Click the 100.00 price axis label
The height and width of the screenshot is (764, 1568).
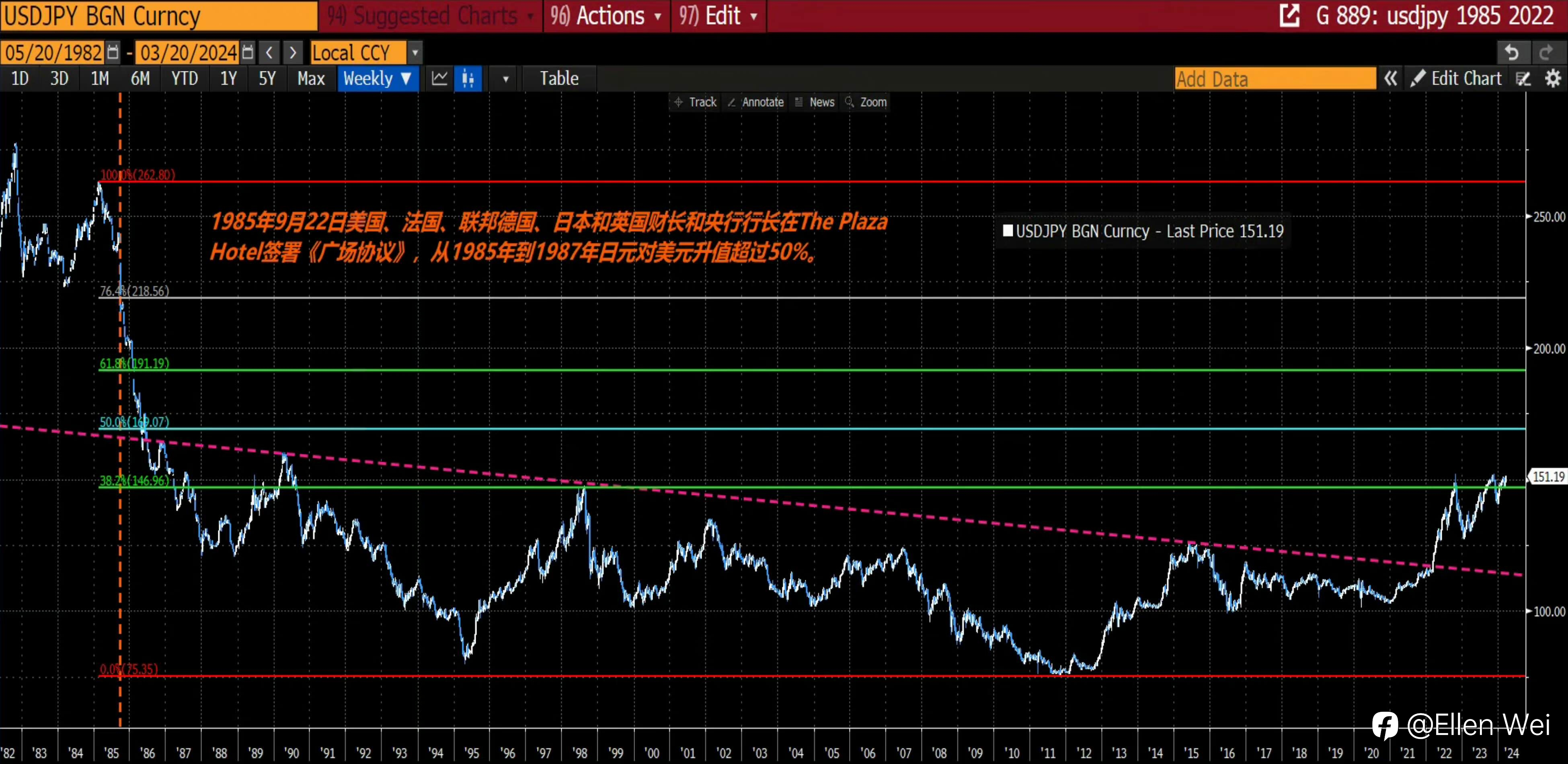click(x=1549, y=612)
